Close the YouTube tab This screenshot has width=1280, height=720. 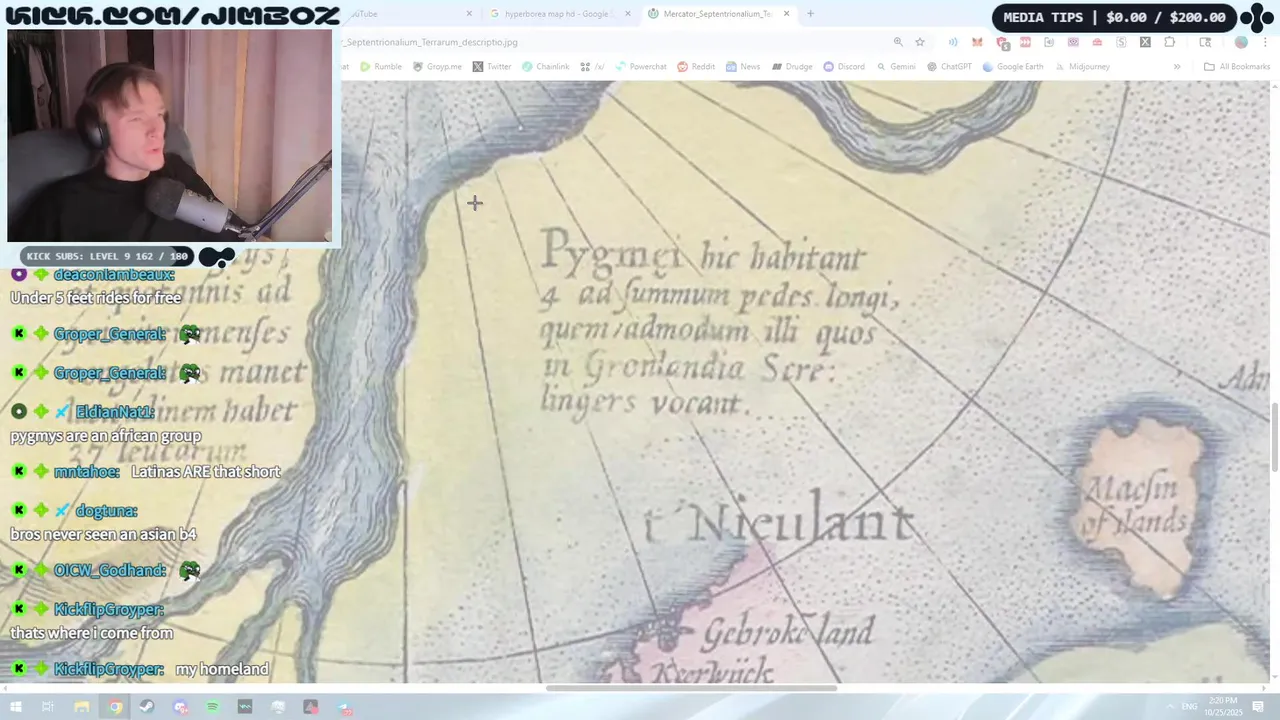pyautogui.click(x=469, y=14)
